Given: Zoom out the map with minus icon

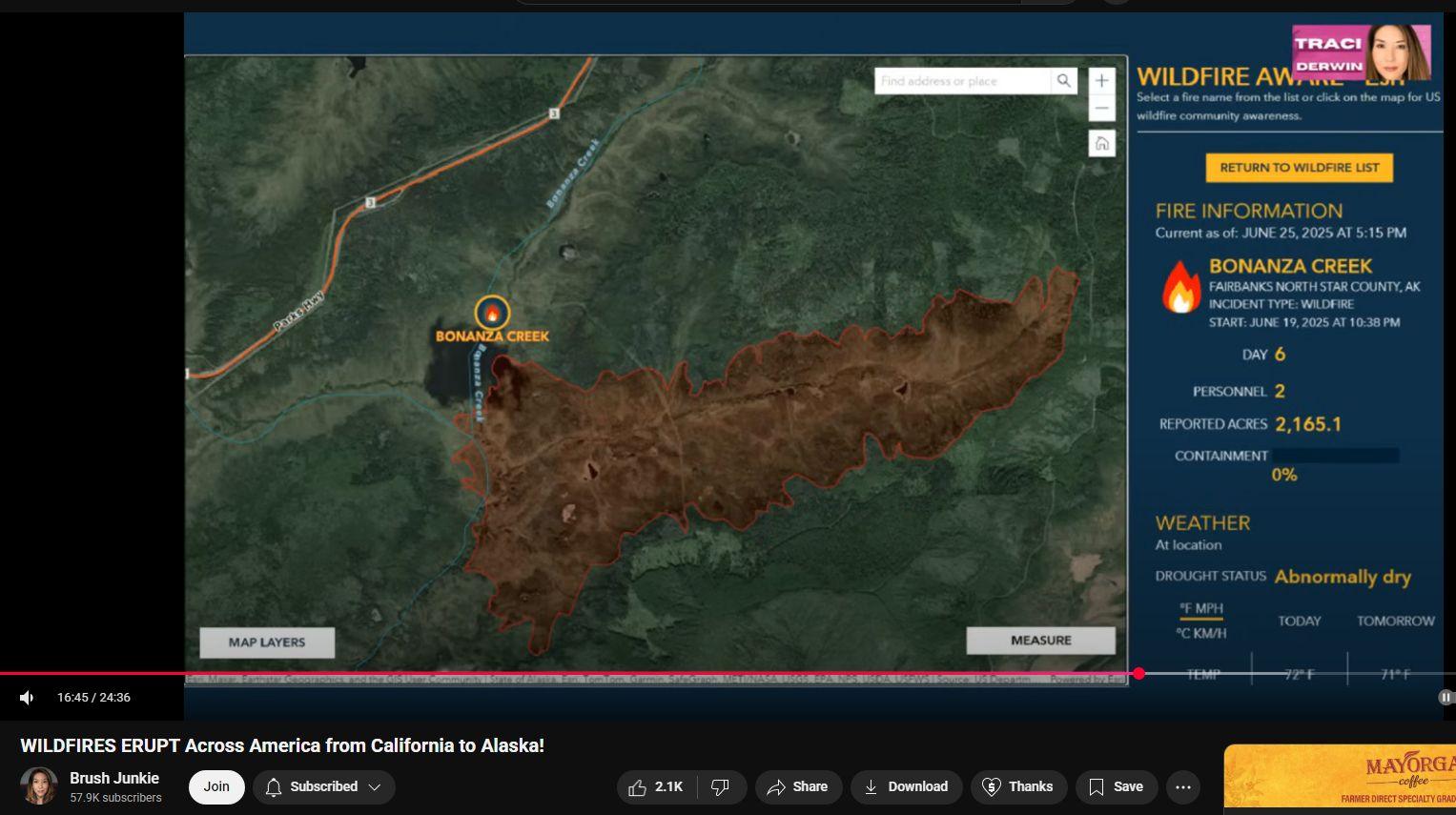Looking at the screenshot, I should pos(1101,108).
